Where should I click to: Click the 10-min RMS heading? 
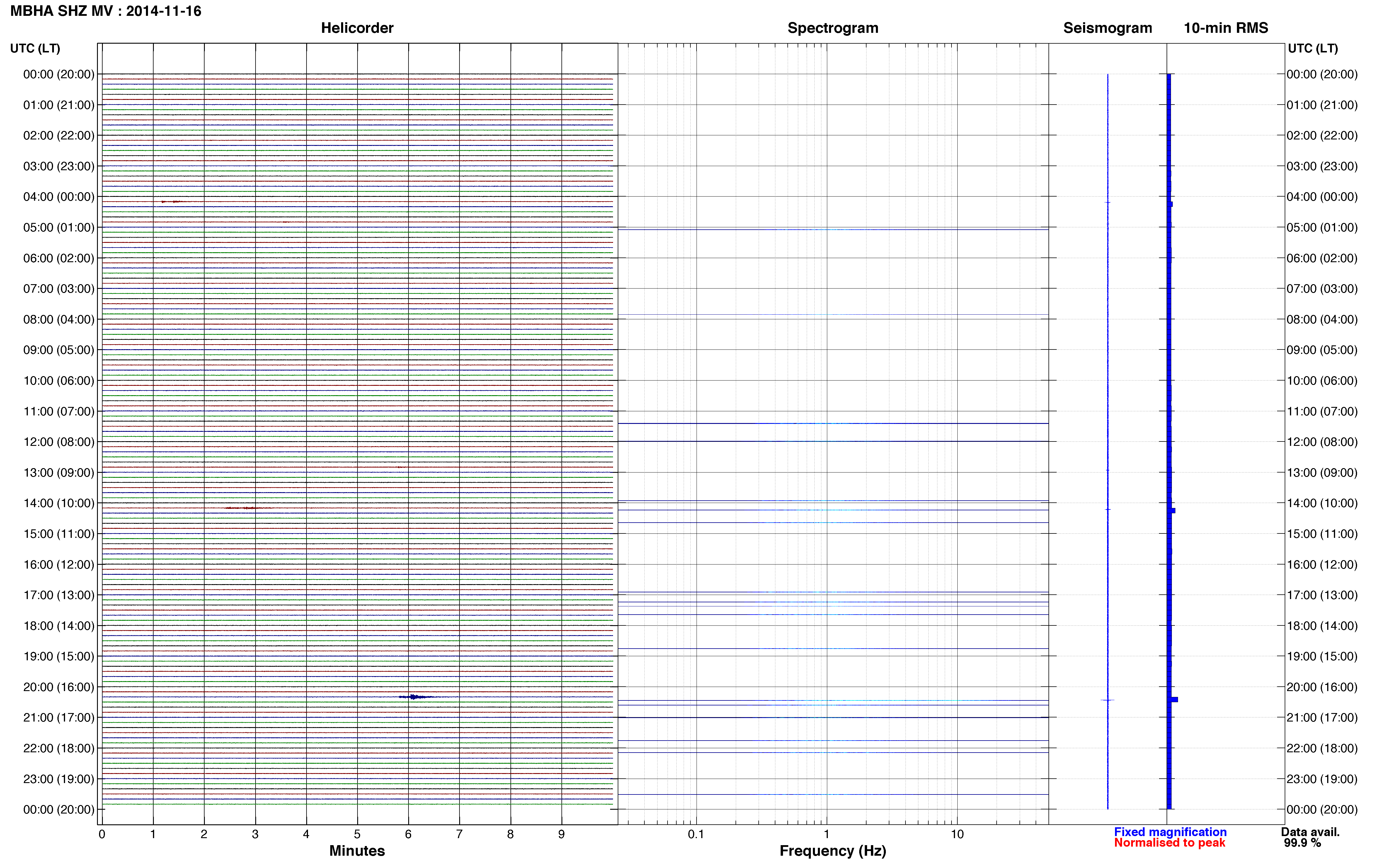pos(1225,28)
